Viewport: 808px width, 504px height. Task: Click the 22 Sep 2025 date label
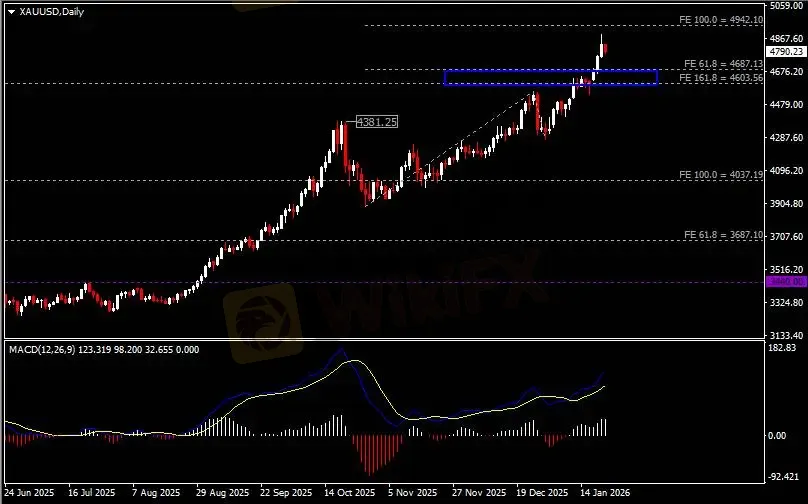pyautogui.click(x=286, y=493)
